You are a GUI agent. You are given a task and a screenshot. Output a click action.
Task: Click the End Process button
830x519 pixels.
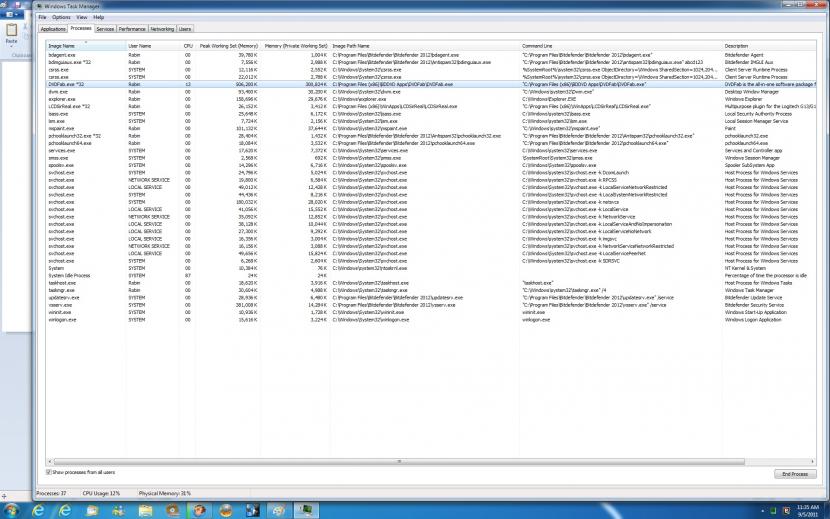[794, 473]
